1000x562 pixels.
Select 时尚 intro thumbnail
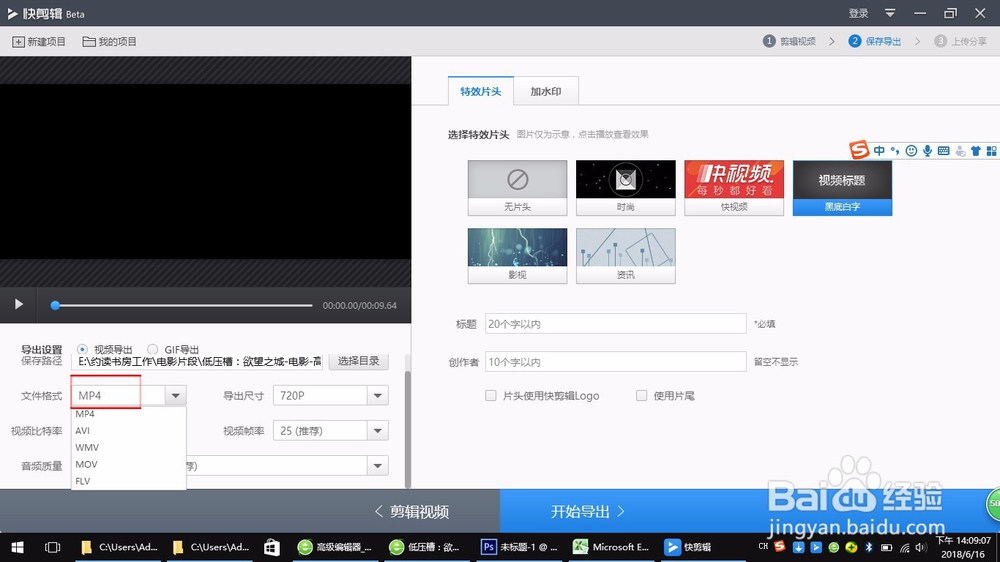point(626,188)
